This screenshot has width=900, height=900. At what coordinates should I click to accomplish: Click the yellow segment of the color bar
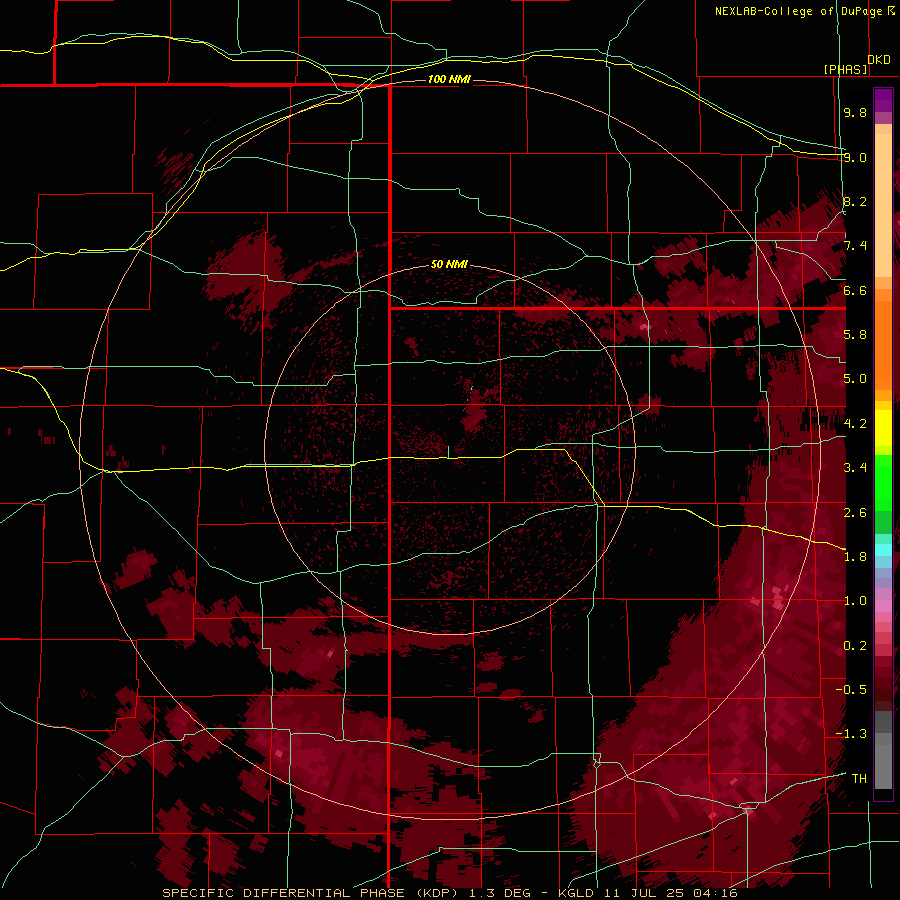[x=883, y=428]
